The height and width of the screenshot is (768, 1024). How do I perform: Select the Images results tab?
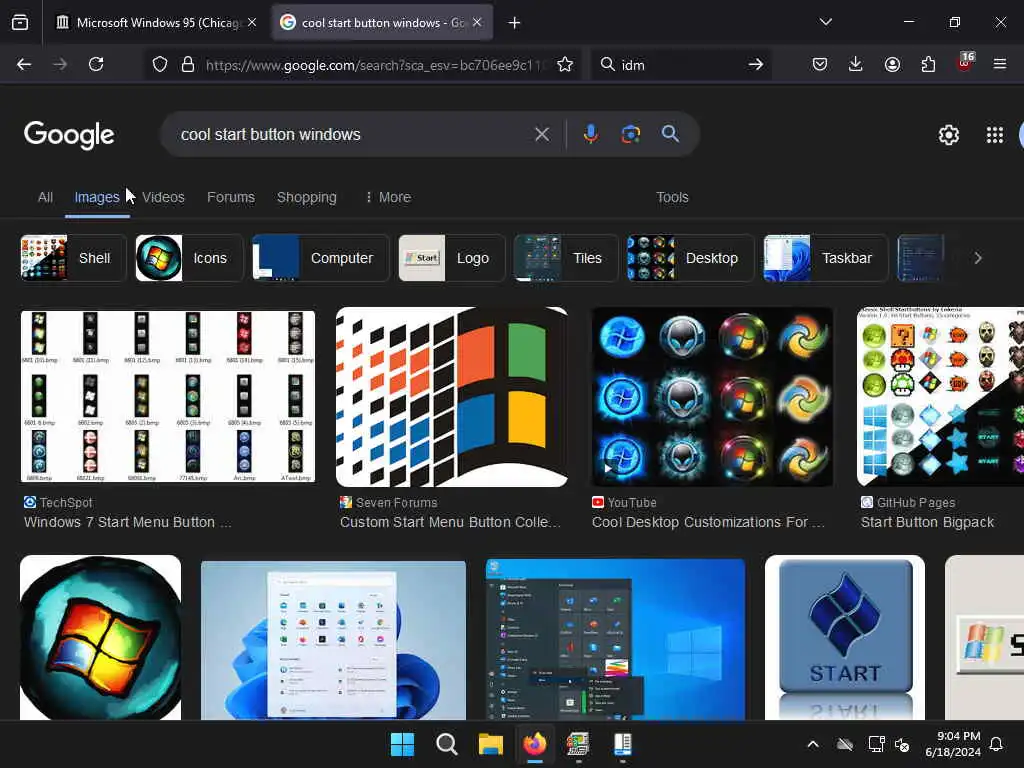[97, 197]
